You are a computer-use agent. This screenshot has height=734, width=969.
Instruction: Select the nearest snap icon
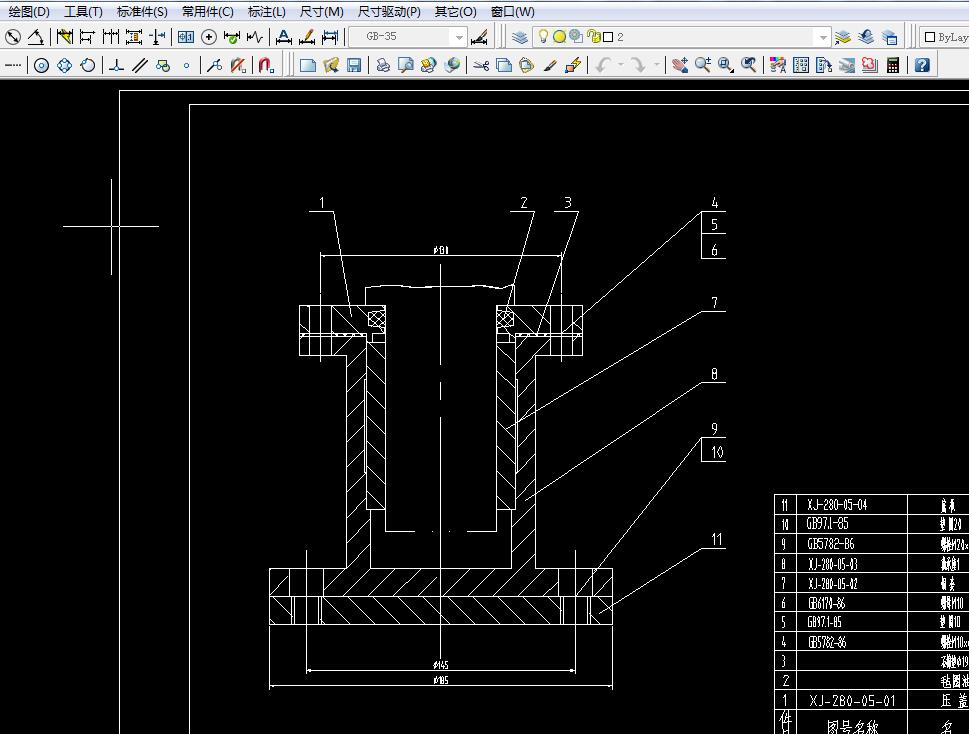coord(214,65)
